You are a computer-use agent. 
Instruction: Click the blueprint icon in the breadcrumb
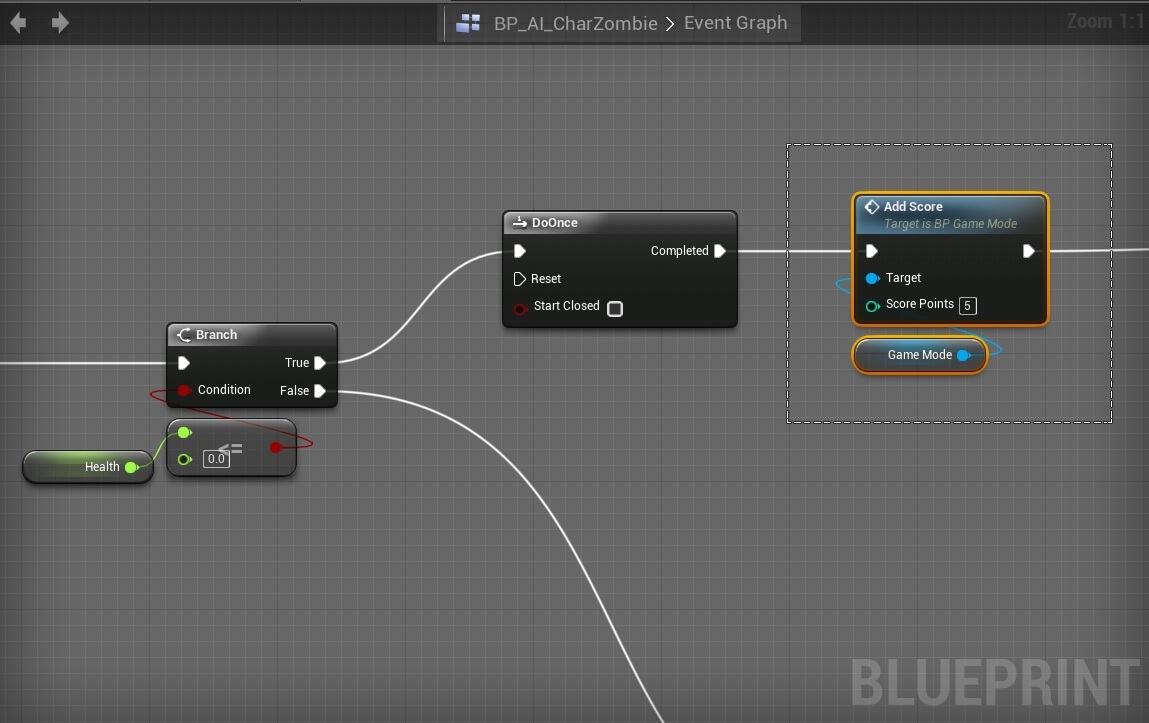click(x=468, y=23)
